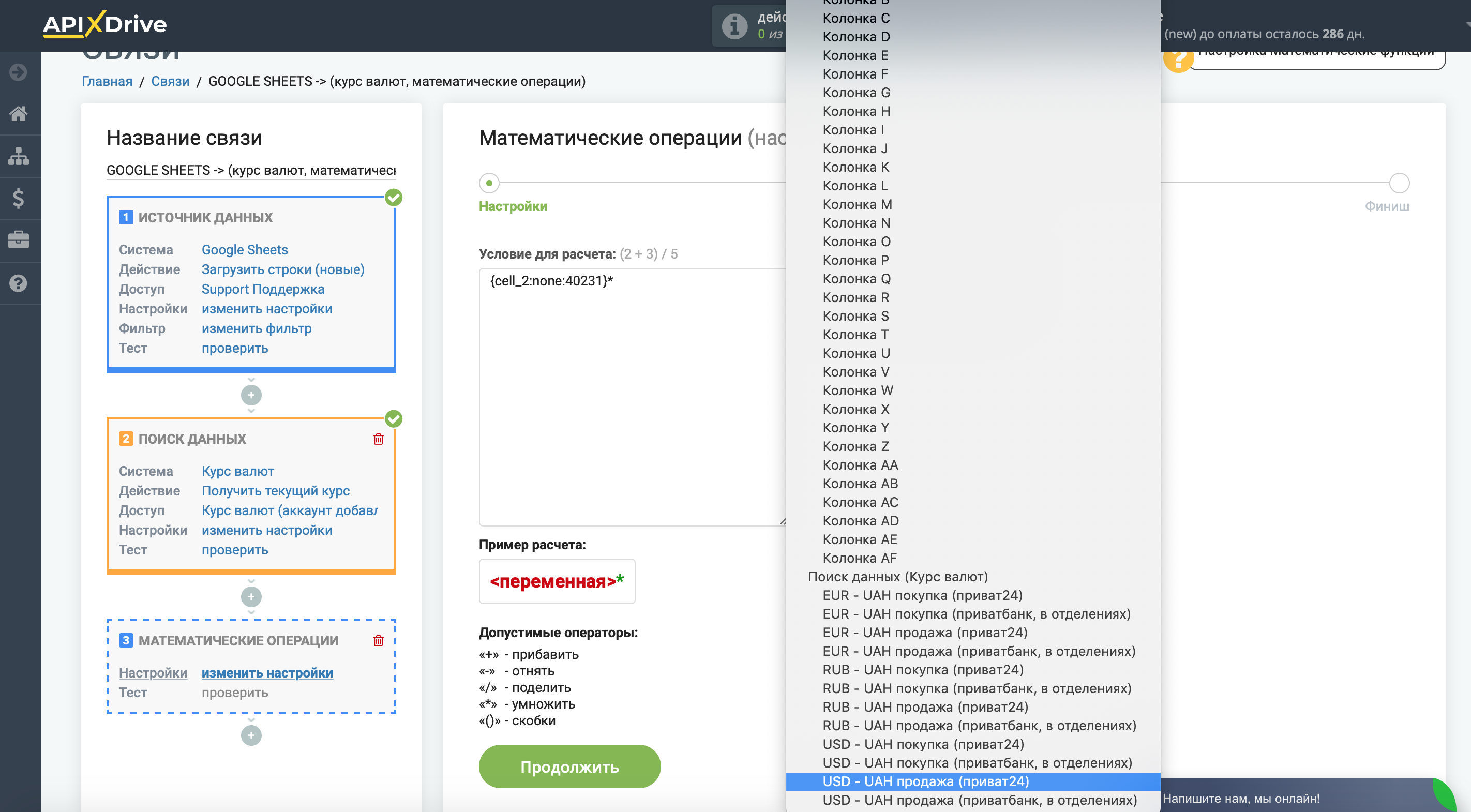This screenshot has height=812, width=1471.
Task: Click the Финиш step circle
Action: (x=1399, y=183)
